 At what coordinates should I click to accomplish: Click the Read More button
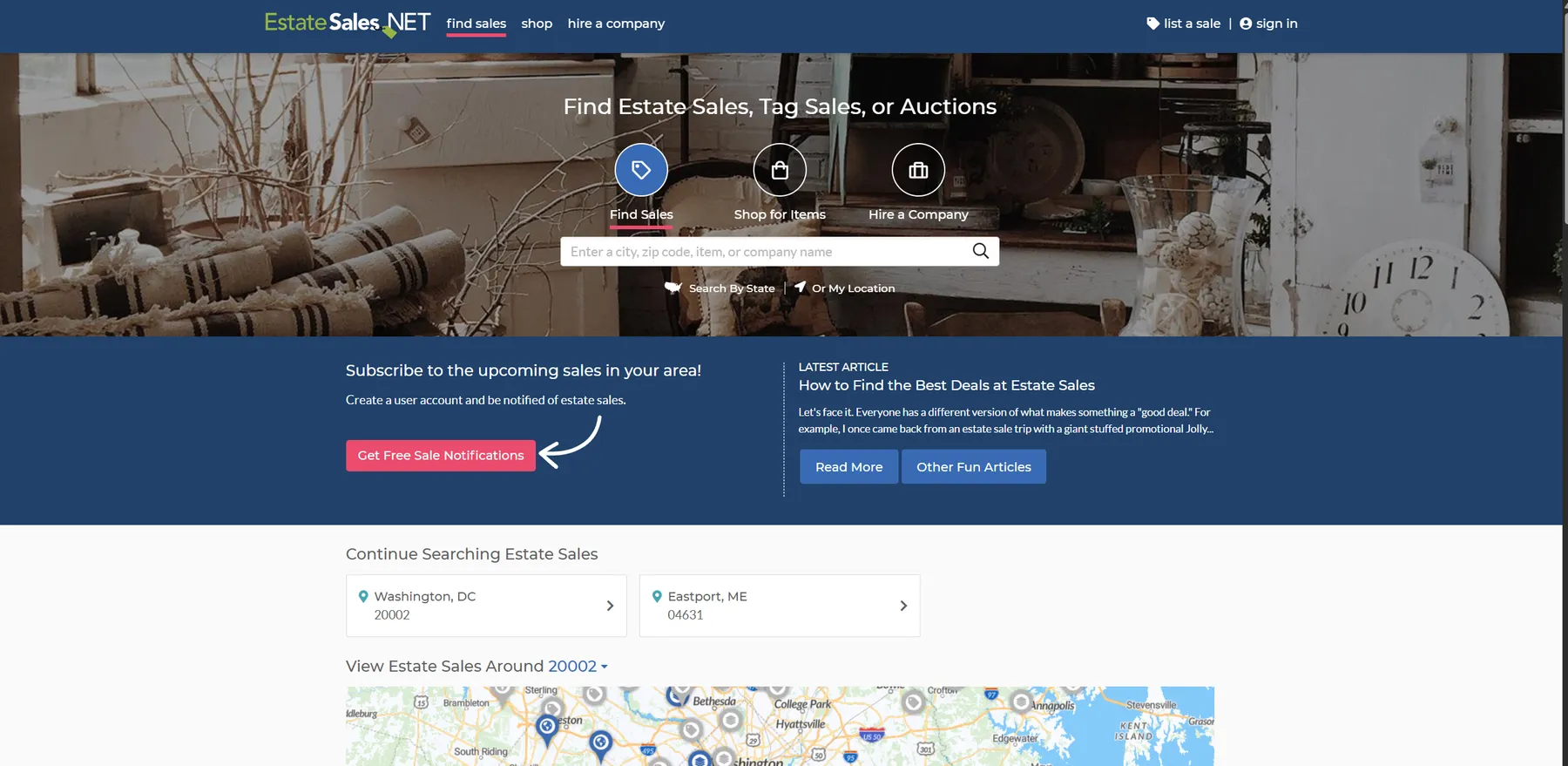point(848,467)
